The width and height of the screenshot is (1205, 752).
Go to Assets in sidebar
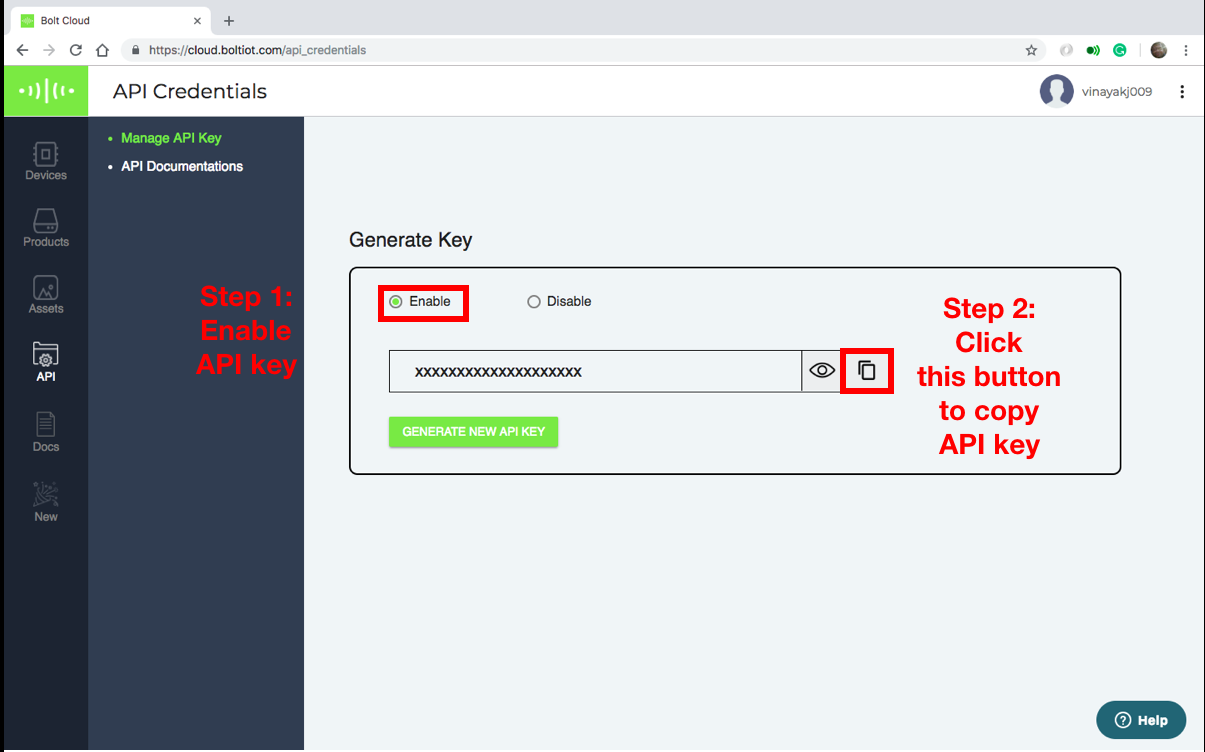click(x=46, y=295)
